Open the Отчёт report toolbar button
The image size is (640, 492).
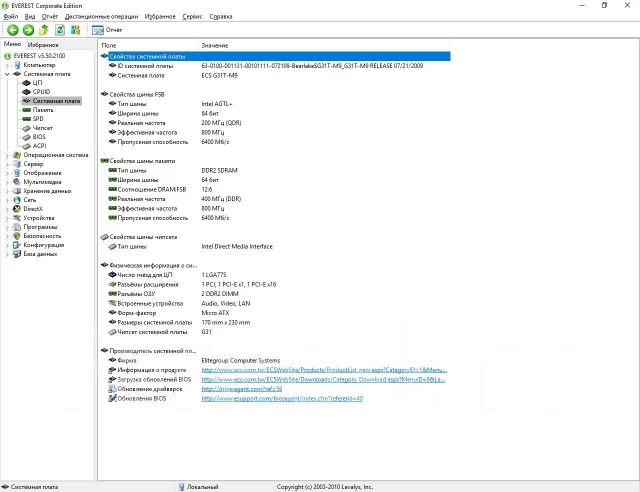[107, 30]
